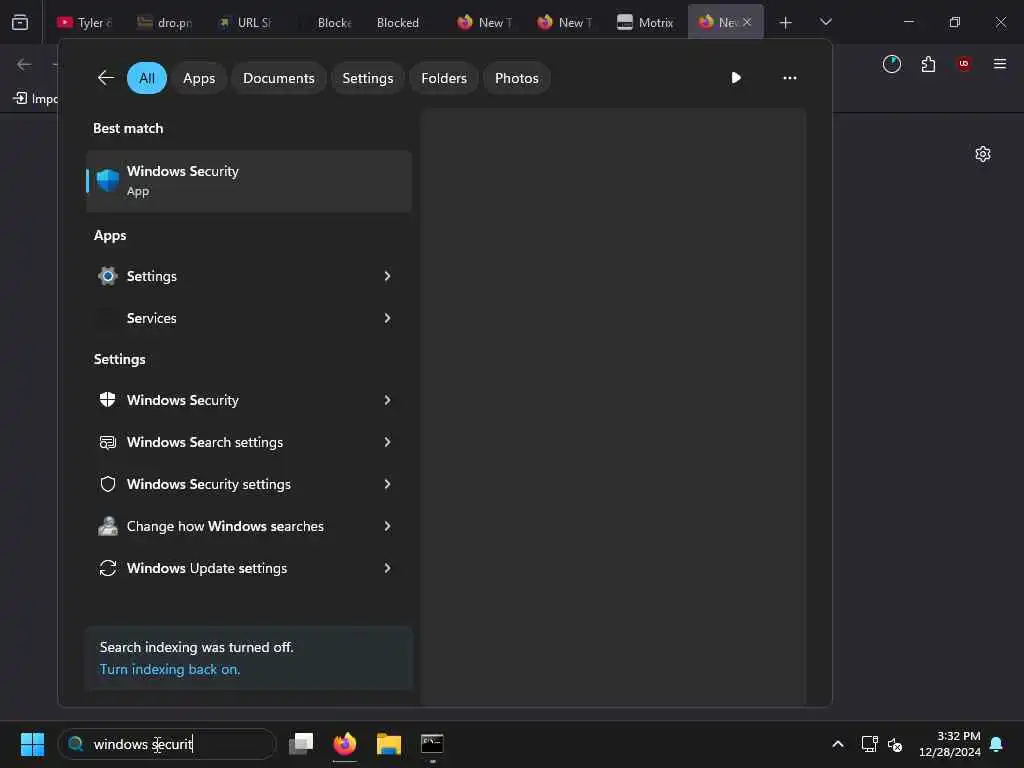Screen dimensions: 1024x768
Task: Expand the Settings app result chevron
Action: (387, 276)
